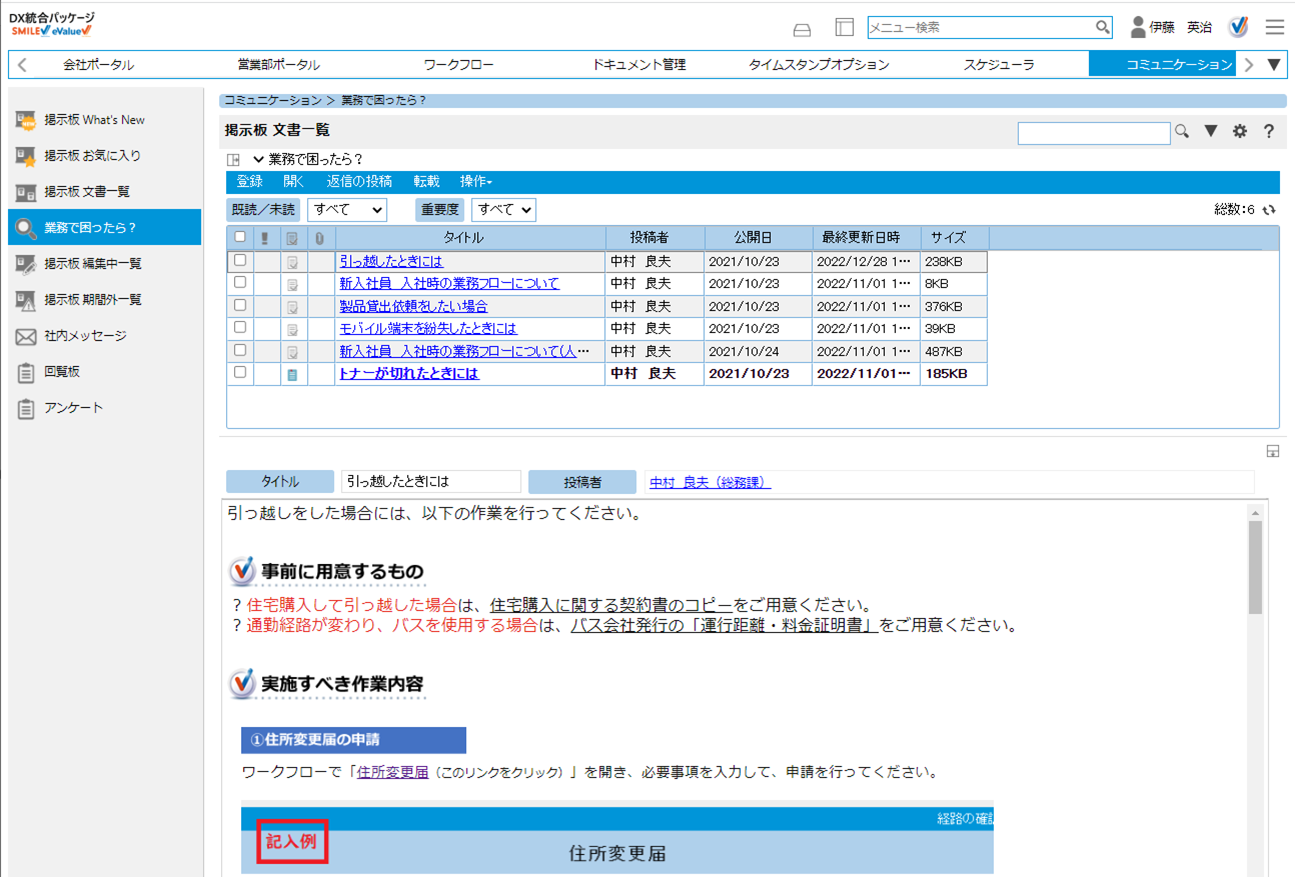Click the 中村 良夫（総務課） poster link
Viewport: 1295px width, 877px height.
[x=710, y=482]
